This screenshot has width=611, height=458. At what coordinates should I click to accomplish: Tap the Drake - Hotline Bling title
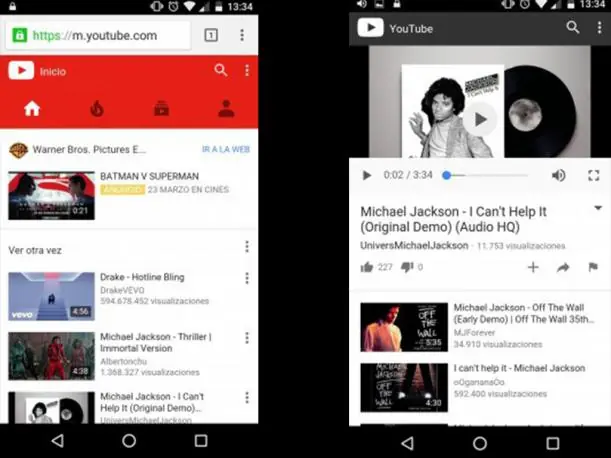142,277
